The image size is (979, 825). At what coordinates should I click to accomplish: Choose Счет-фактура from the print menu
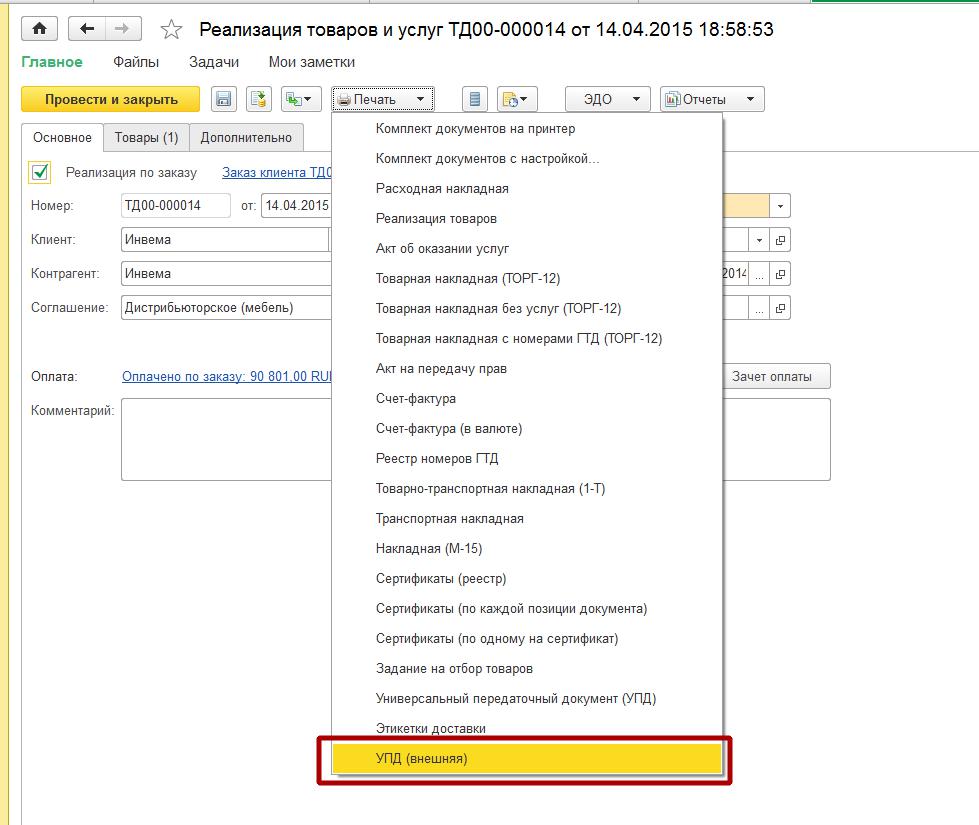pyautogui.click(x=416, y=398)
